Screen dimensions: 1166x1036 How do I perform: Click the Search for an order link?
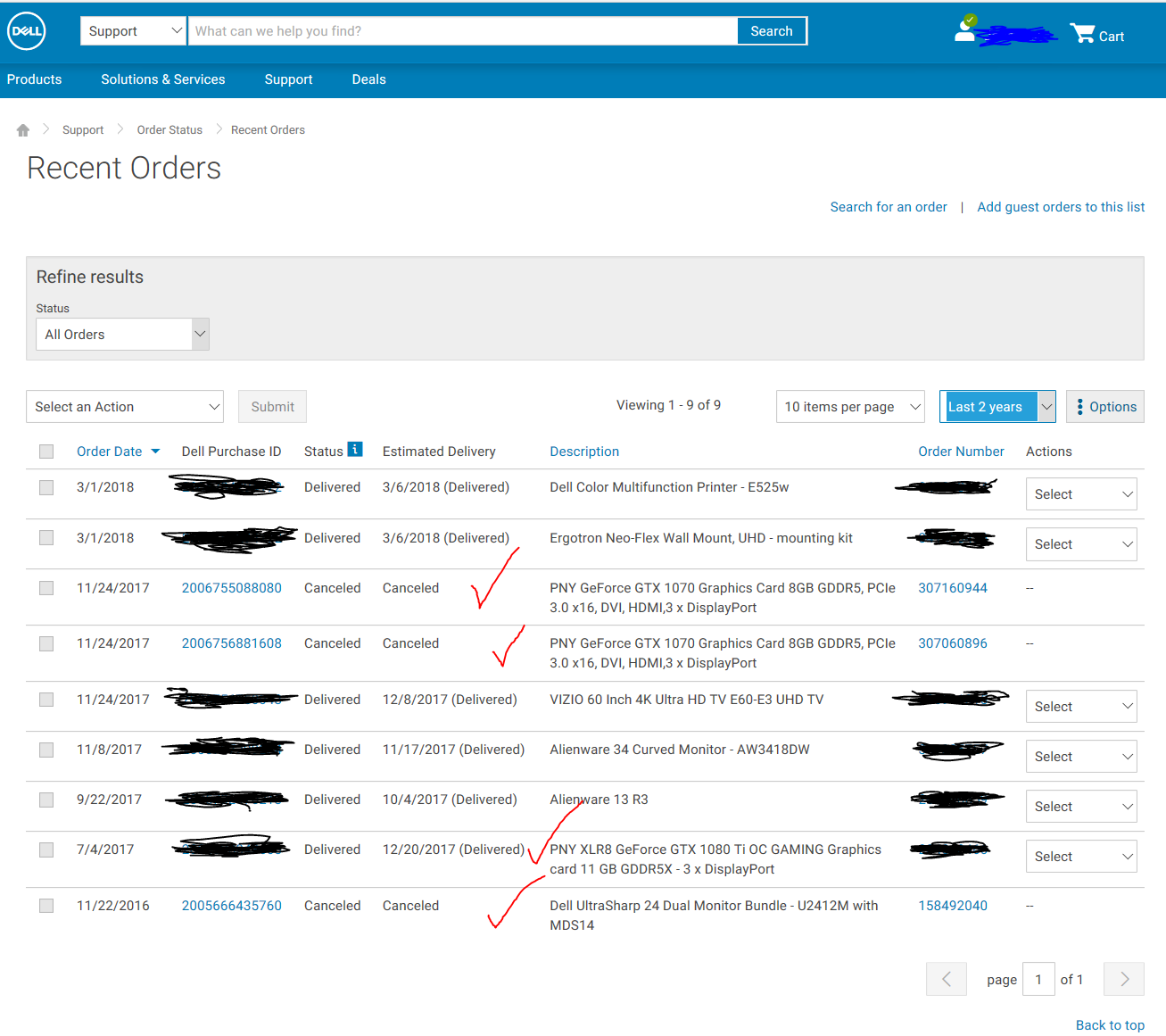(x=888, y=207)
